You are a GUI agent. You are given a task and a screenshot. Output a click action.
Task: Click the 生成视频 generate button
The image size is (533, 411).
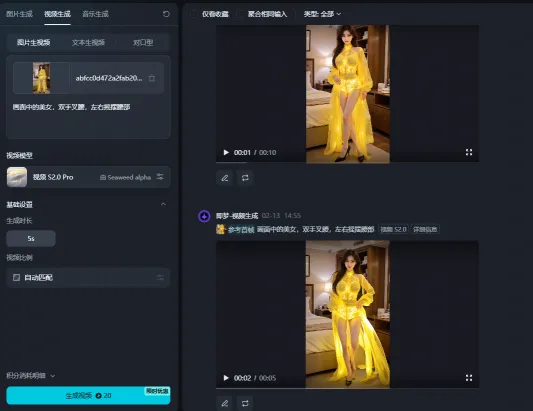[x=88, y=395]
